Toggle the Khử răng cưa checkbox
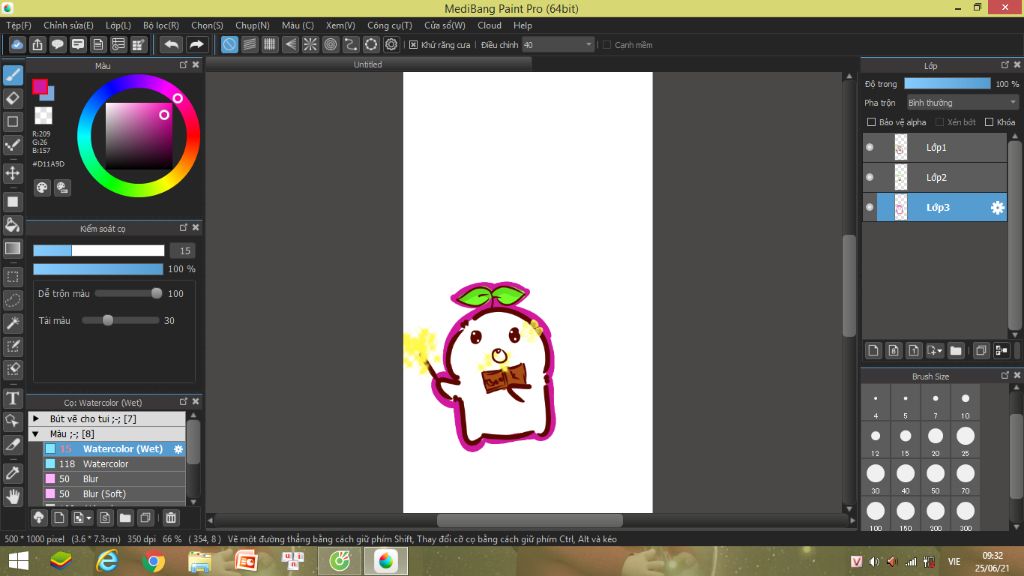The height and width of the screenshot is (576, 1024). tap(413, 44)
